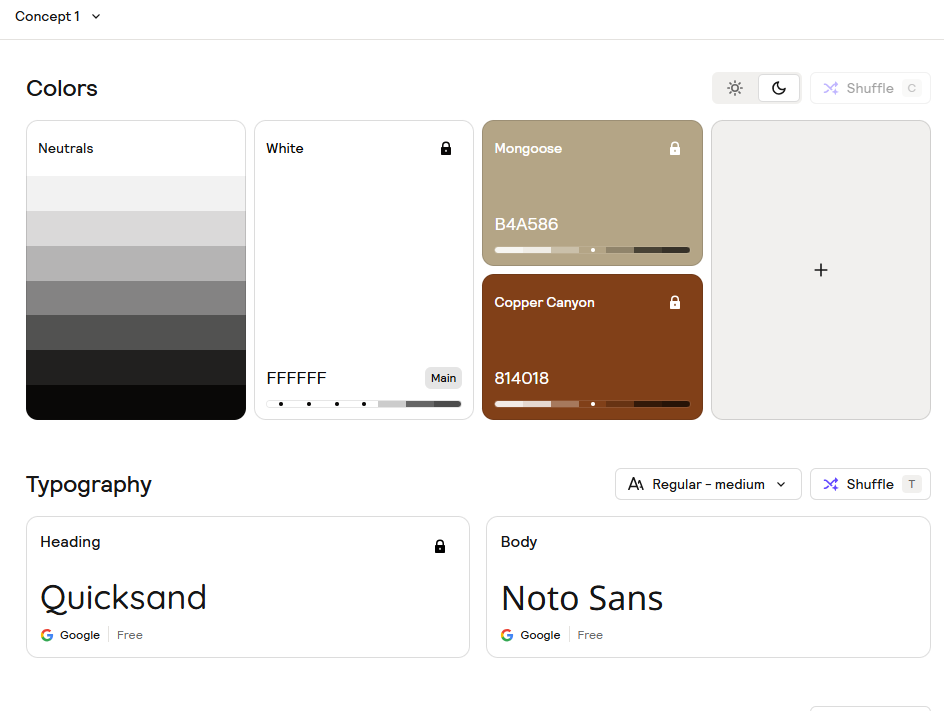Viewport: 944px width, 711px height.
Task: Select the black bottom neutral swatch
Action: [136, 402]
